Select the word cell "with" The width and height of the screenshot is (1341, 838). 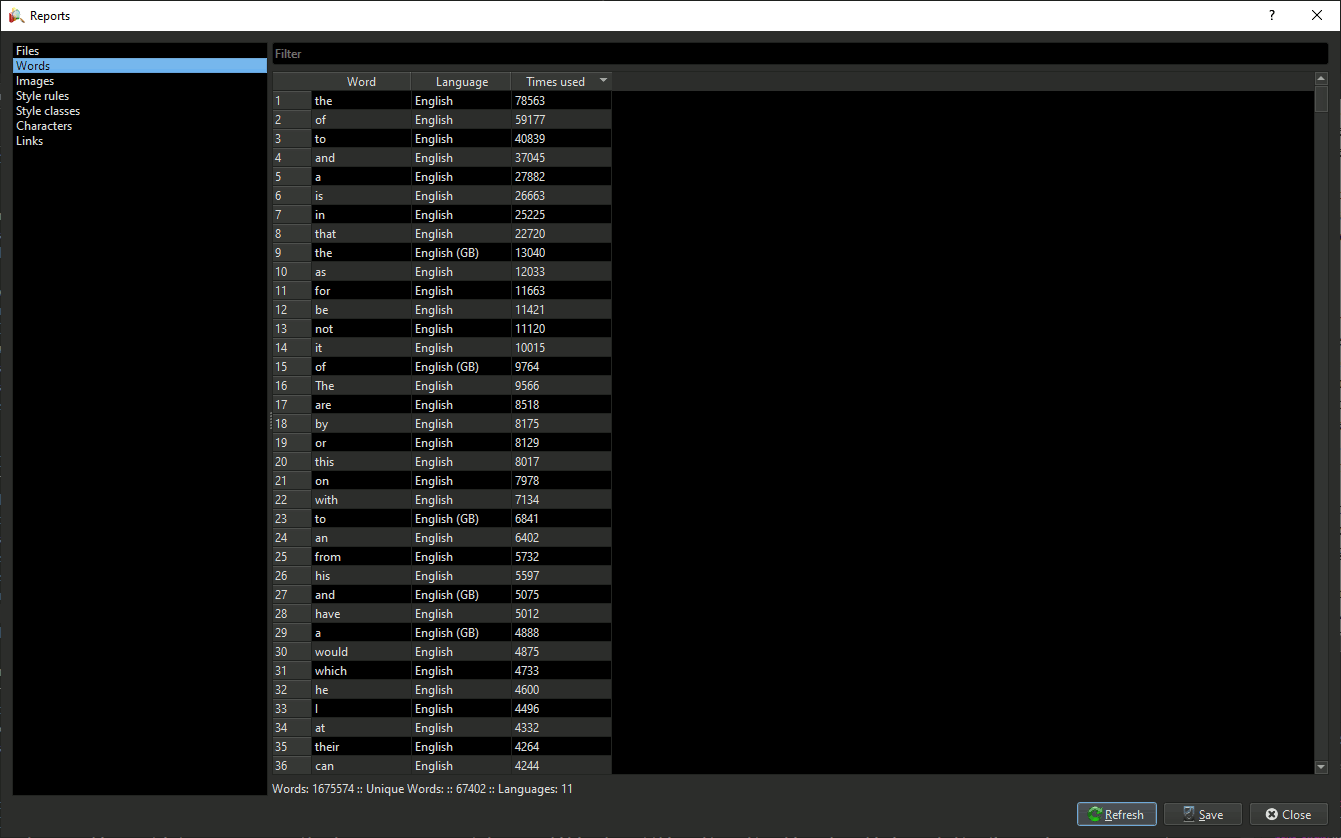point(361,500)
